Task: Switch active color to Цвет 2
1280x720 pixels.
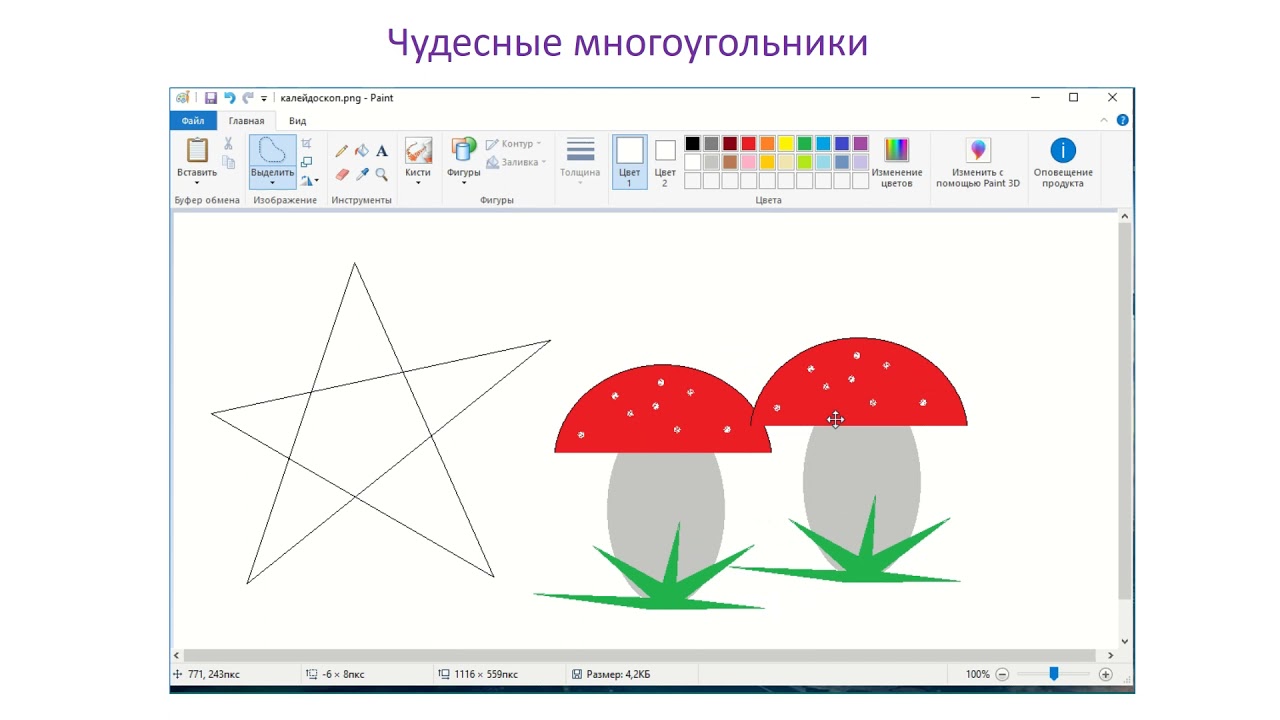Action: coord(665,161)
